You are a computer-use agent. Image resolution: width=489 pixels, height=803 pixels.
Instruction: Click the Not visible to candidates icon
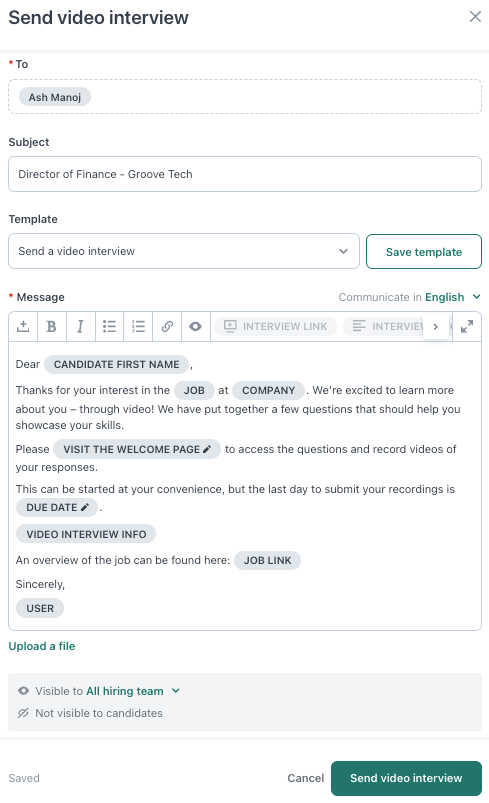click(23, 713)
